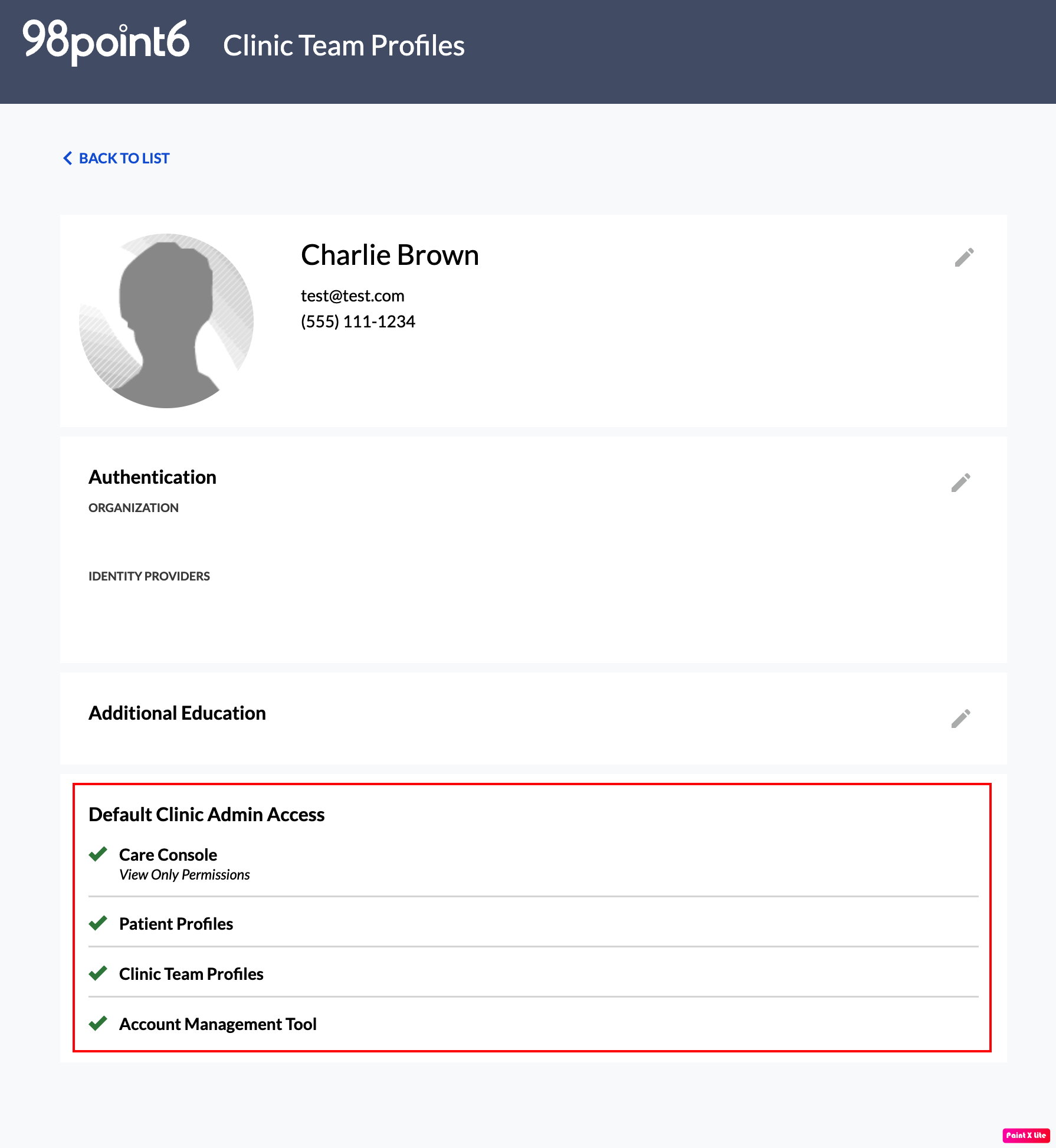Screen dimensions: 1056x1148
Task: Select the Account Management Tool label
Action: [218, 1024]
